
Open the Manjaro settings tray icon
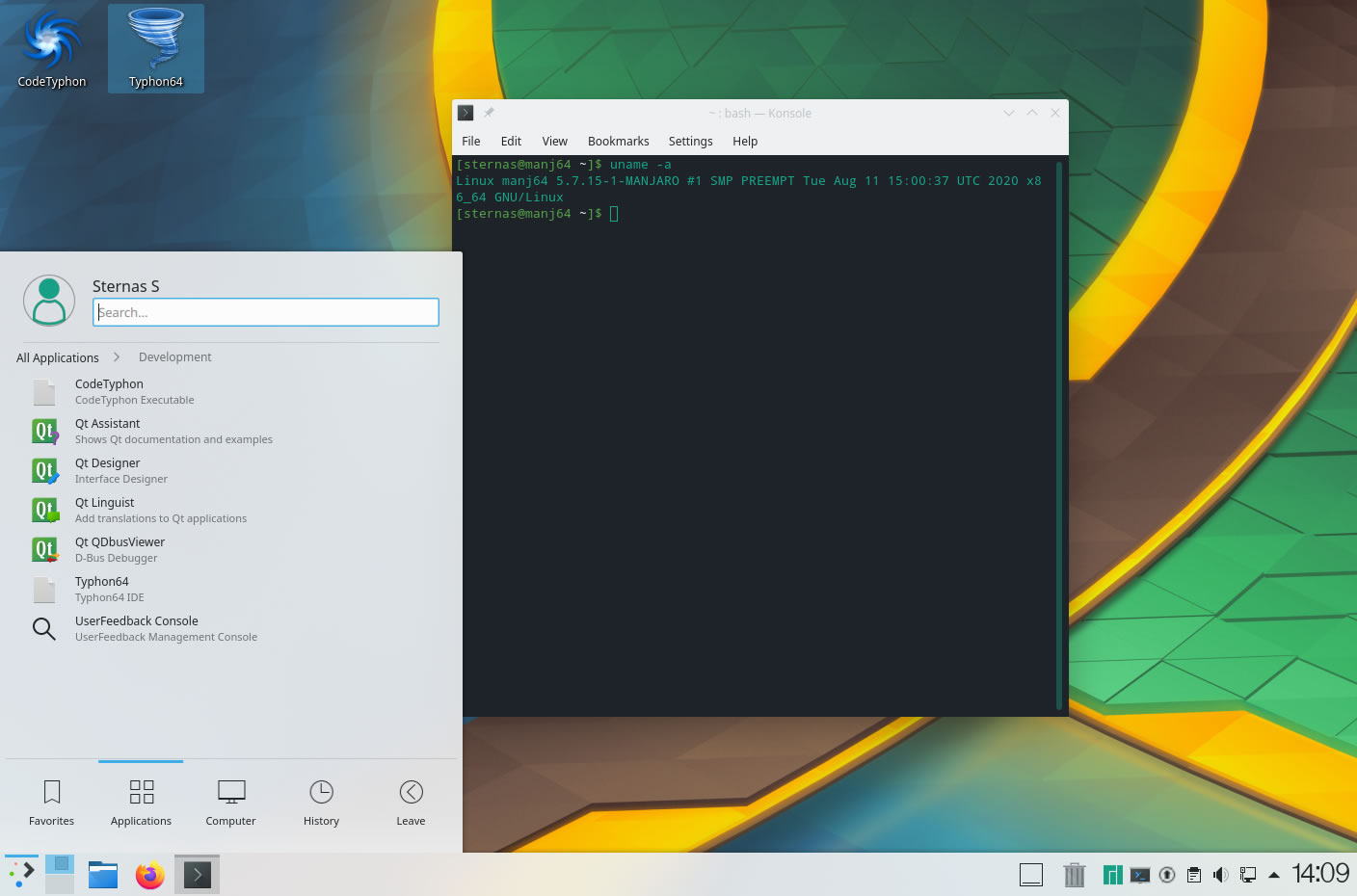click(1113, 875)
